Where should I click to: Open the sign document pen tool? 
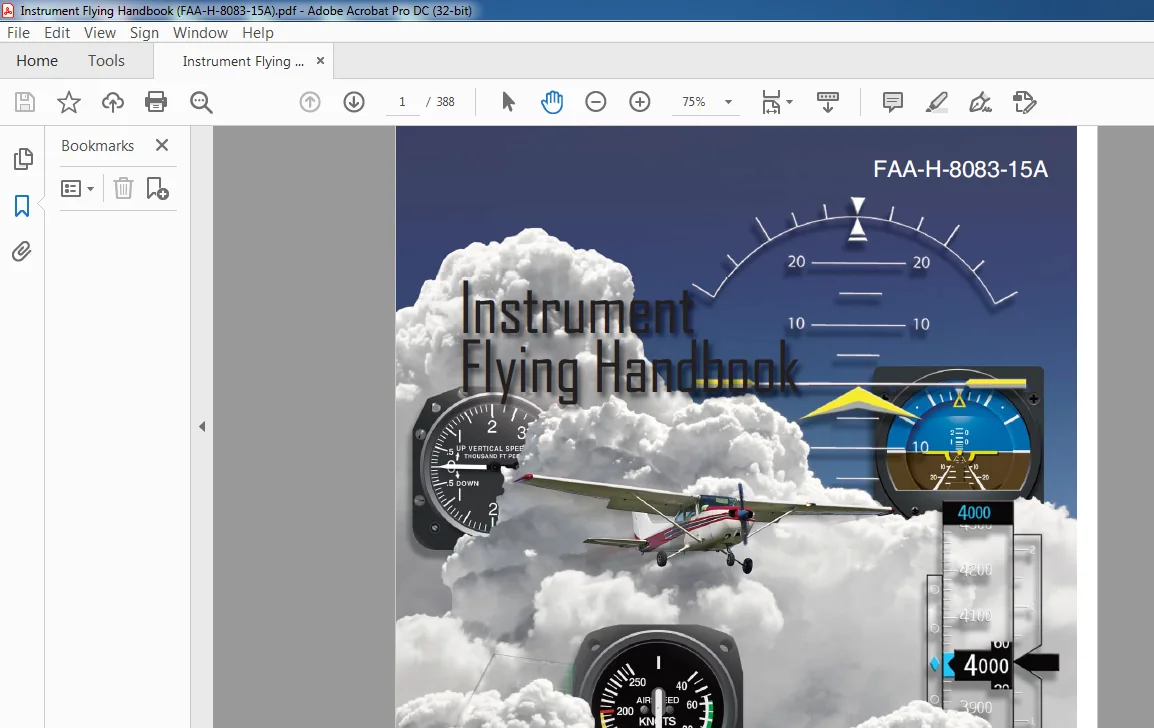pos(980,102)
